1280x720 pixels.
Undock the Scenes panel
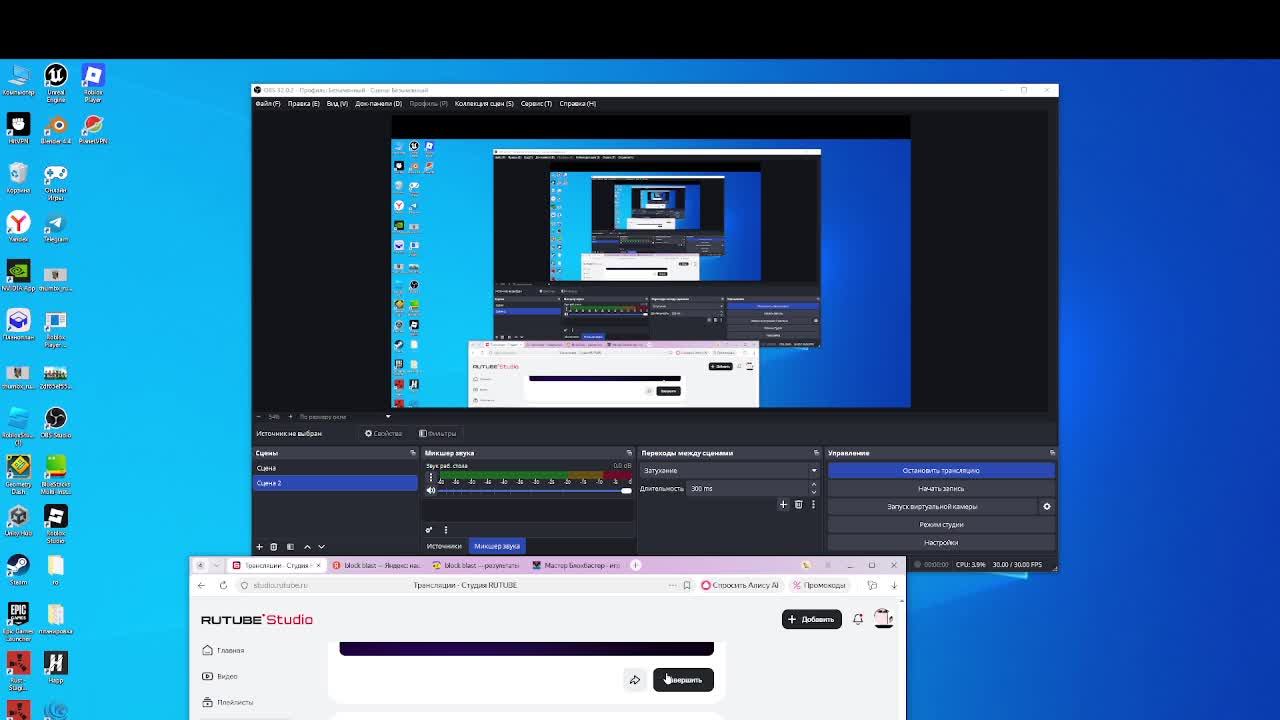[x=412, y=453]
